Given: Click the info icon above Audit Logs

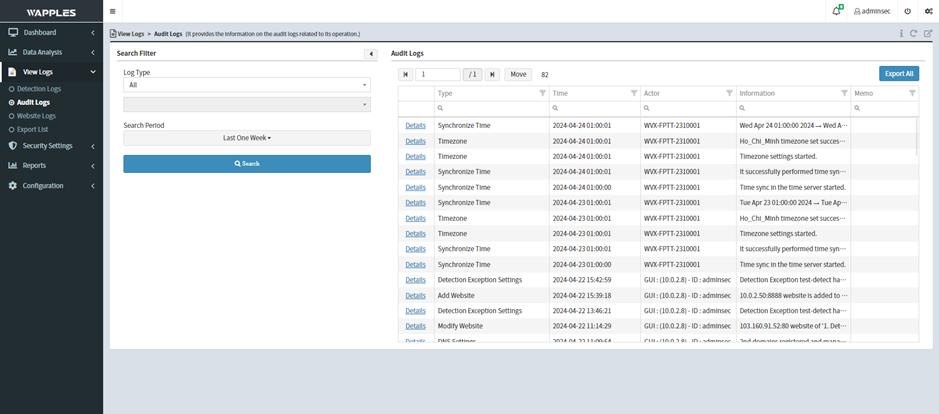Looking at the screenshot, I should [x=901, y=33].
